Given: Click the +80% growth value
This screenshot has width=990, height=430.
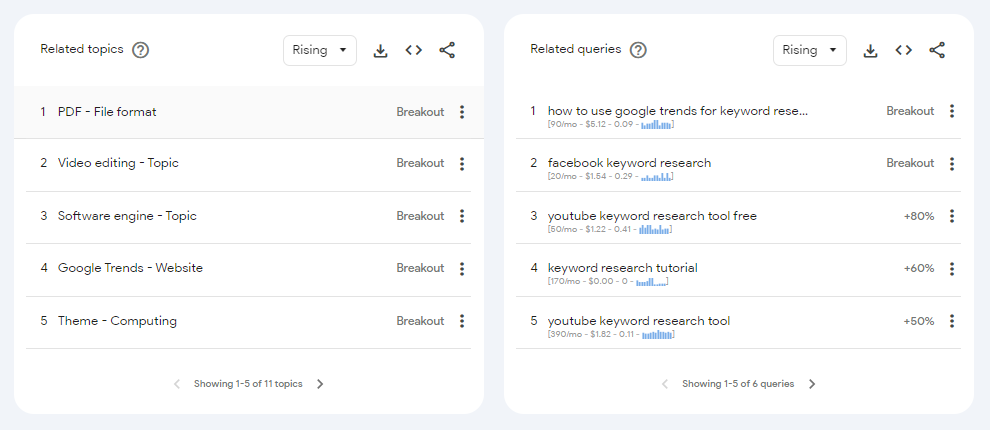Looking at the screenshot, I should coord(919,216).
